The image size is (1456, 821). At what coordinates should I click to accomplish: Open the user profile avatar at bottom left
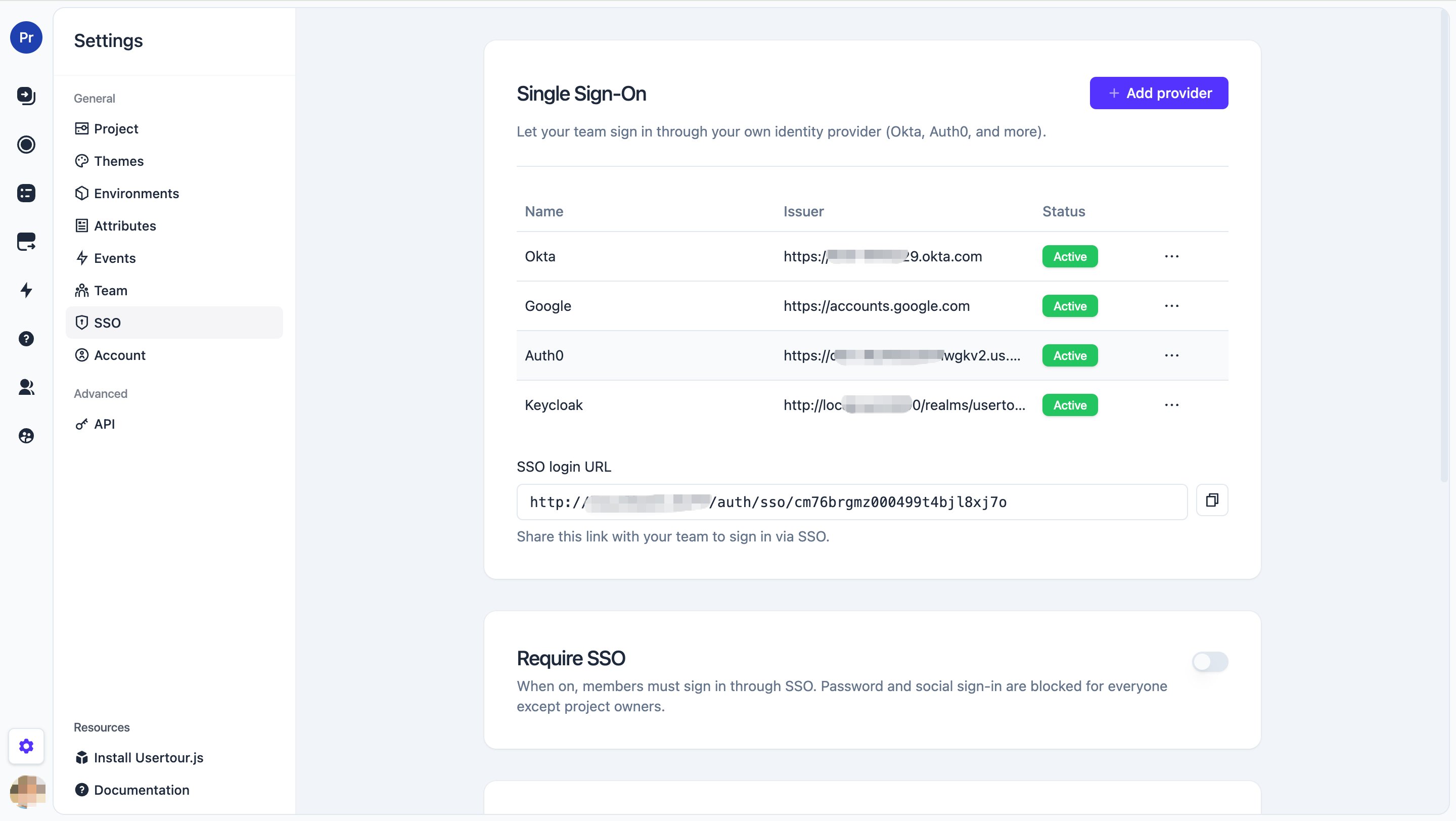(27, 791)
